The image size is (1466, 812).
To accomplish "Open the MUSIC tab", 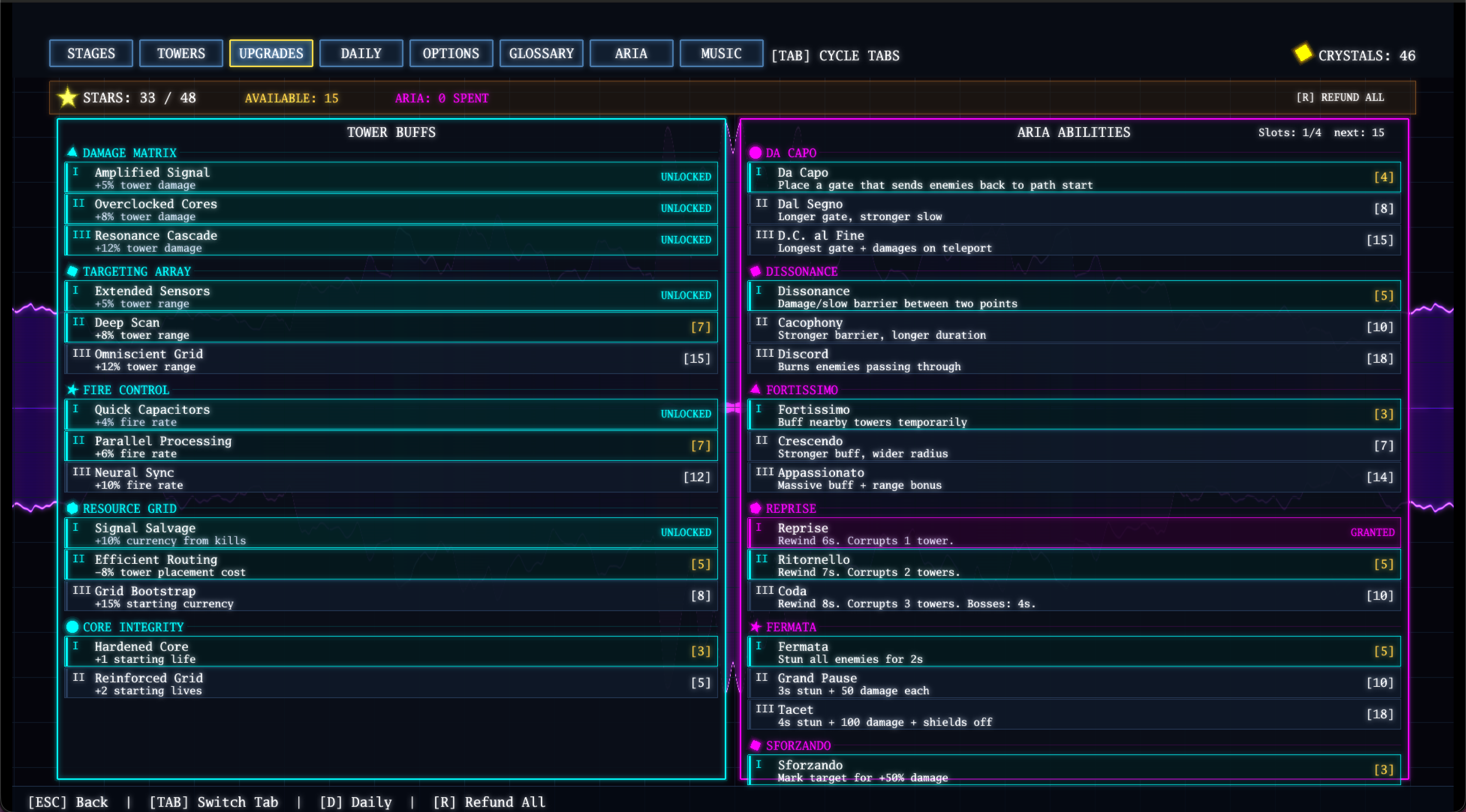I will coord(720,54).
